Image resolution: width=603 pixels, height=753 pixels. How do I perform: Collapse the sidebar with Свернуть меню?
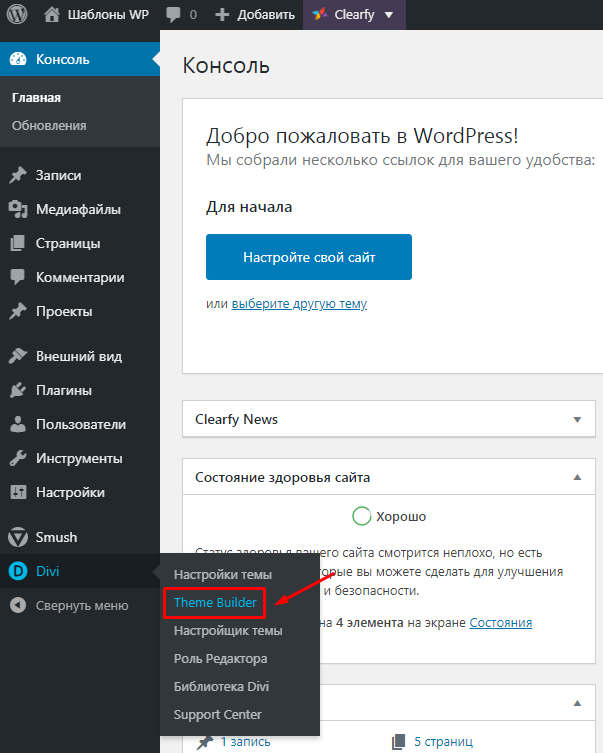coord(81,605)
